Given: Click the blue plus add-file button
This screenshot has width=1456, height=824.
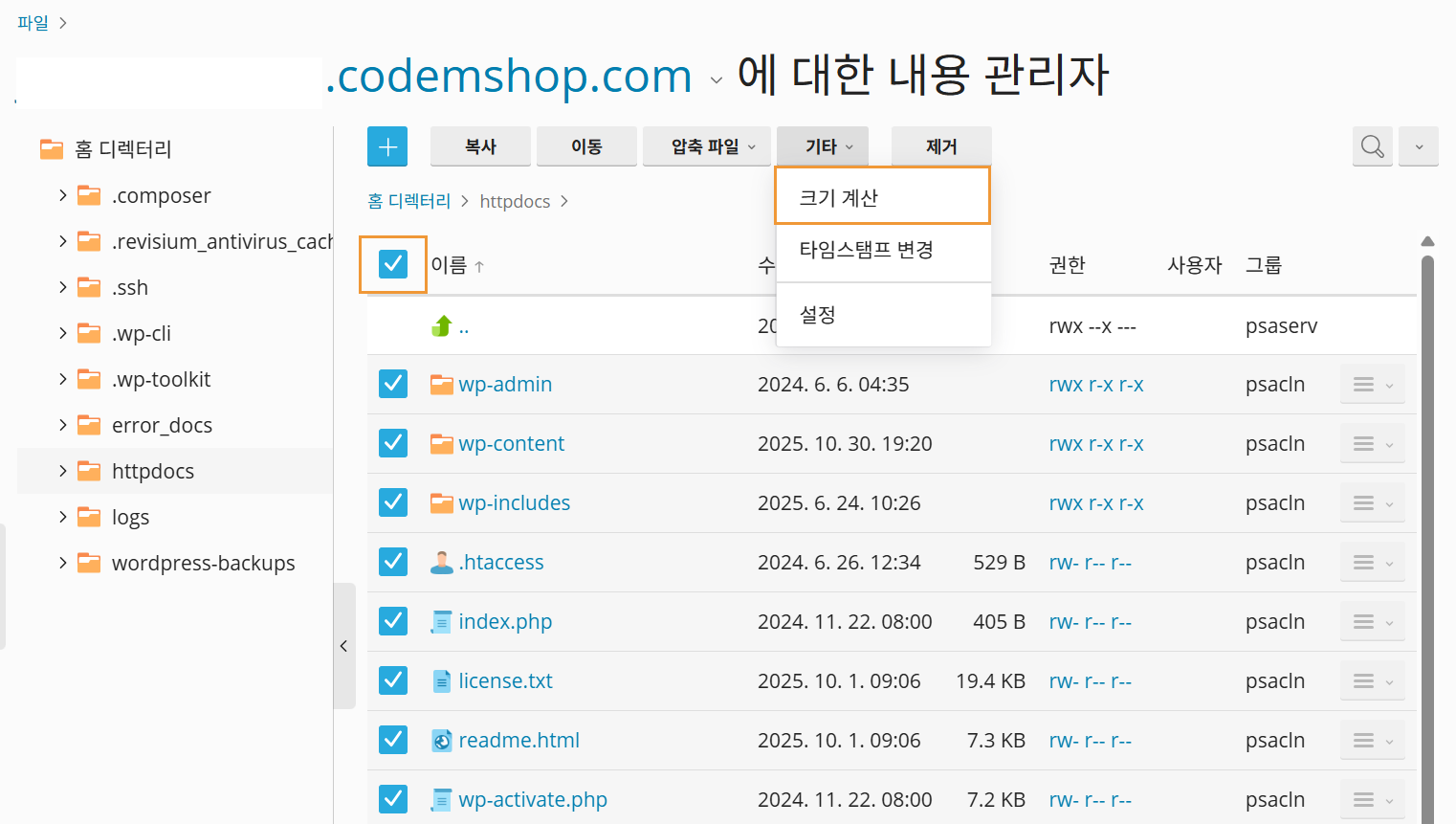Looking at the screenshot, I should [x=387, y=146].
